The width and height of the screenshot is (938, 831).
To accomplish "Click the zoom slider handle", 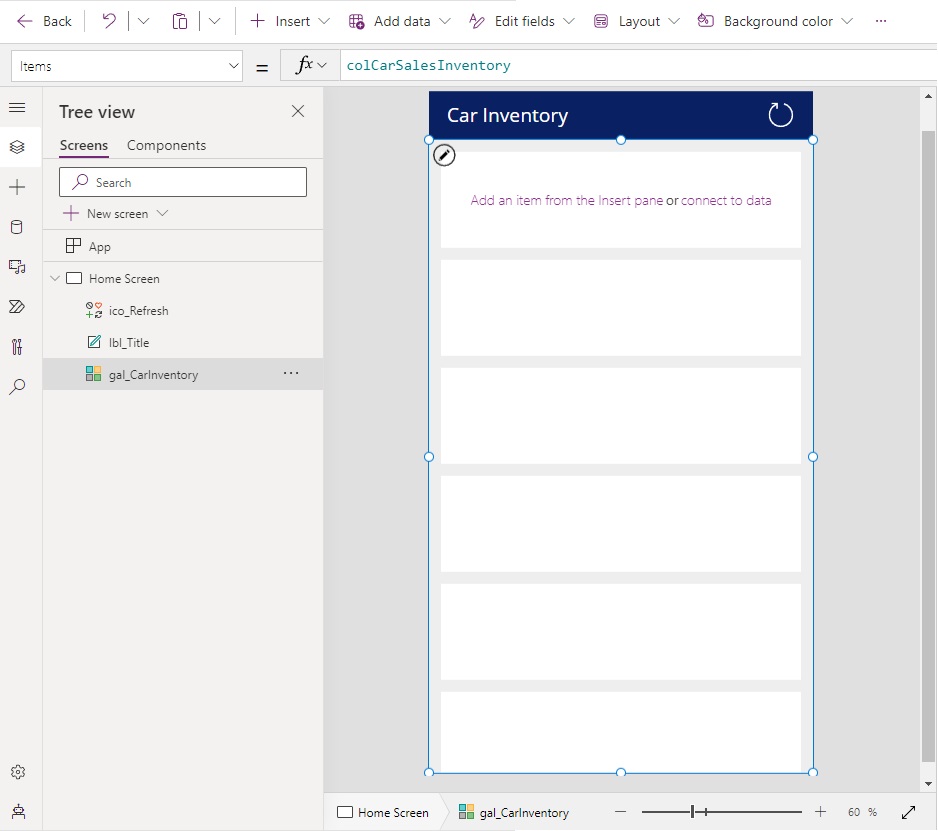I will (693, 812).
